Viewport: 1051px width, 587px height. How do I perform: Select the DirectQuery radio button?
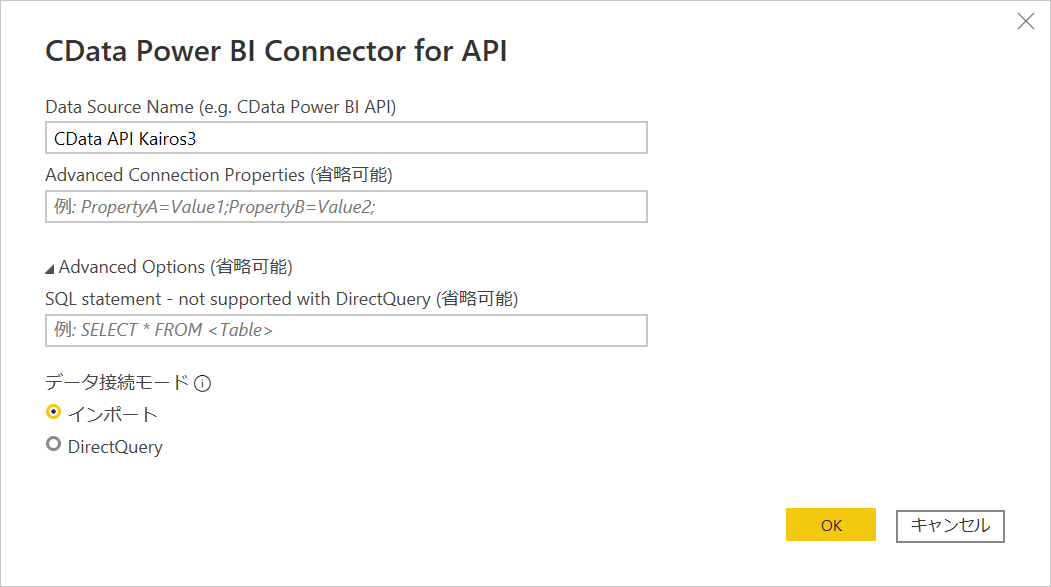tap(54, 445)
